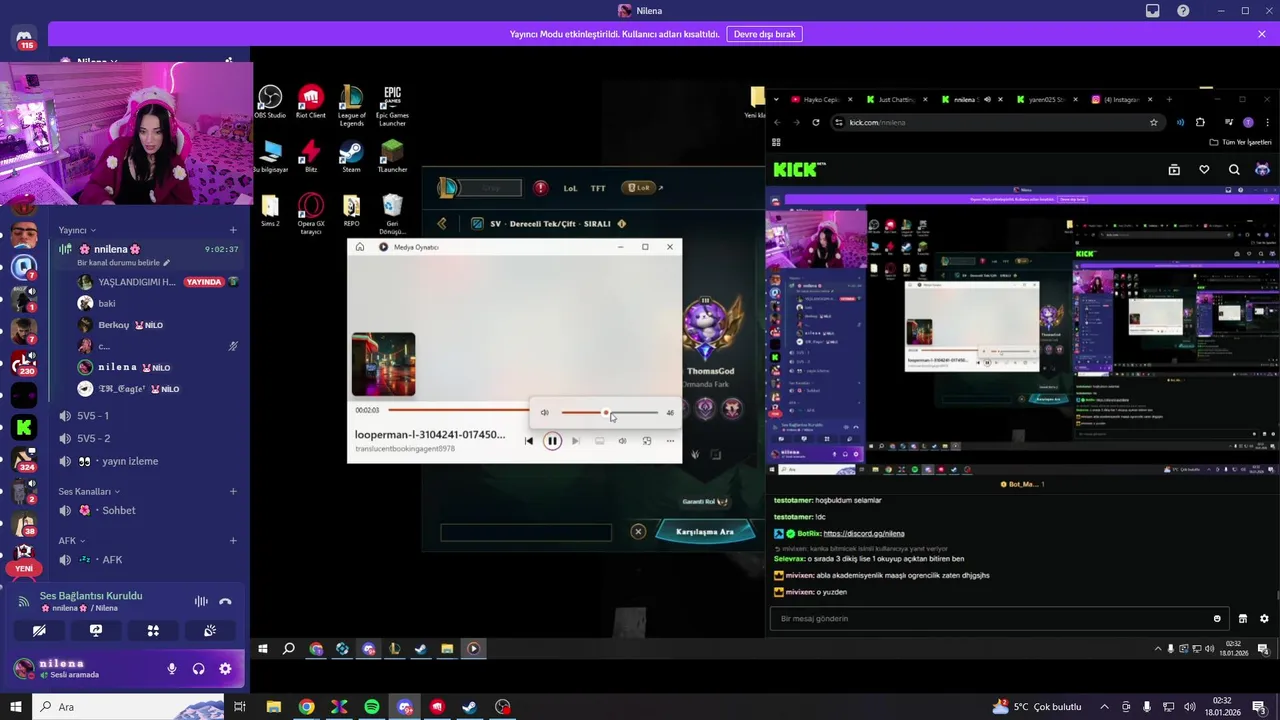This screenshot has width=1280, height=720.
Task: Open the Discord inbox icon in title bar
Action: pos(1153,11)
